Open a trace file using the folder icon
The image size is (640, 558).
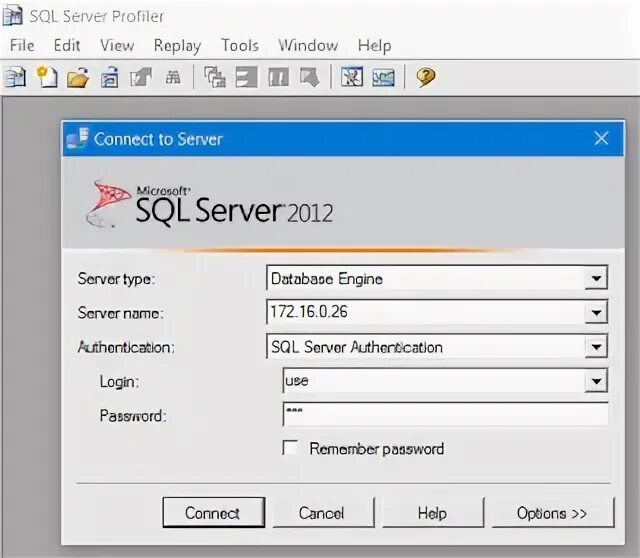point(78,77)
